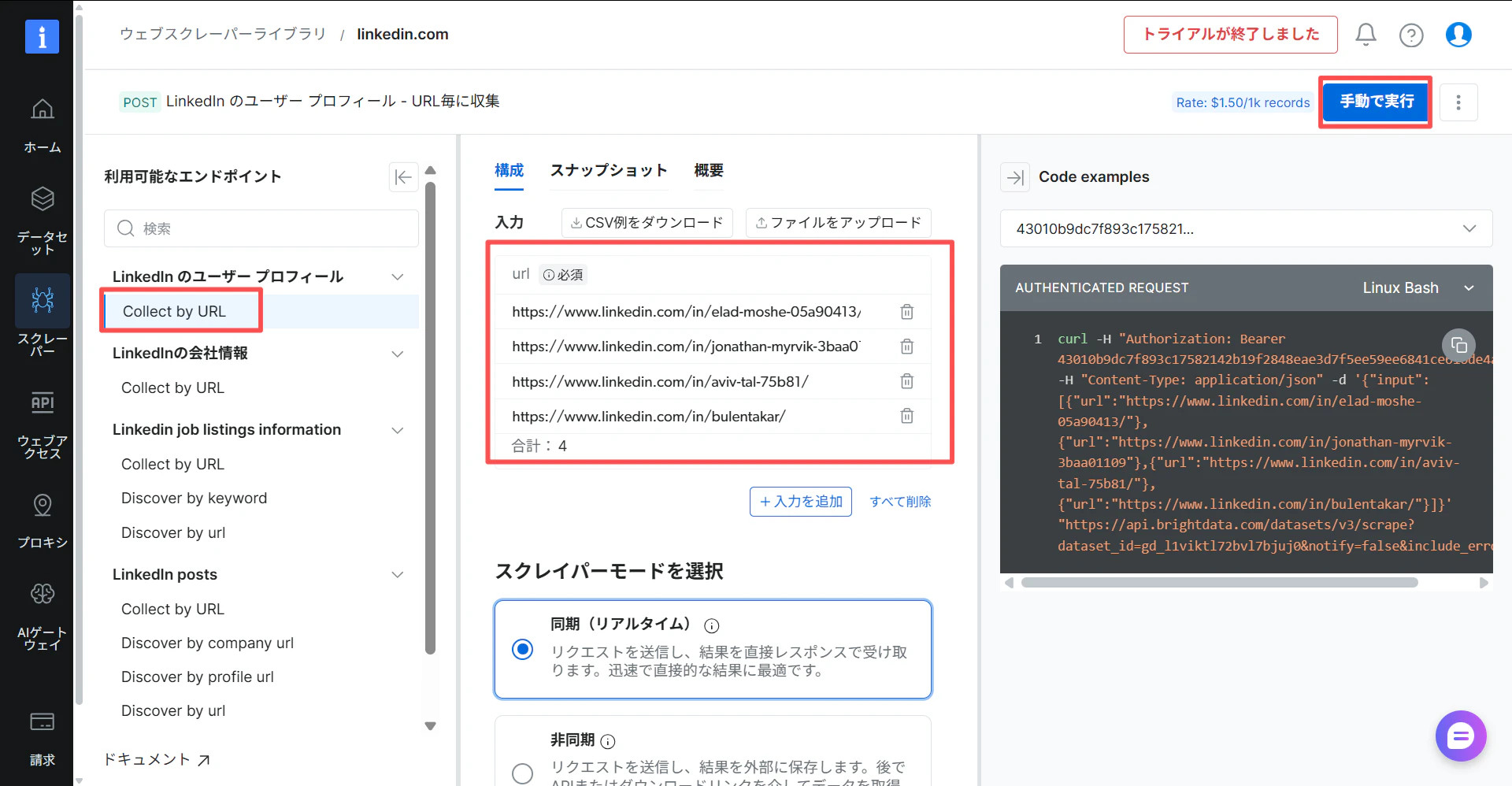The width and height of the screenshot is (1512, 786).
Task: Click the Rate: $1.50/1k records badge
Action: [x=1243, y=102]
